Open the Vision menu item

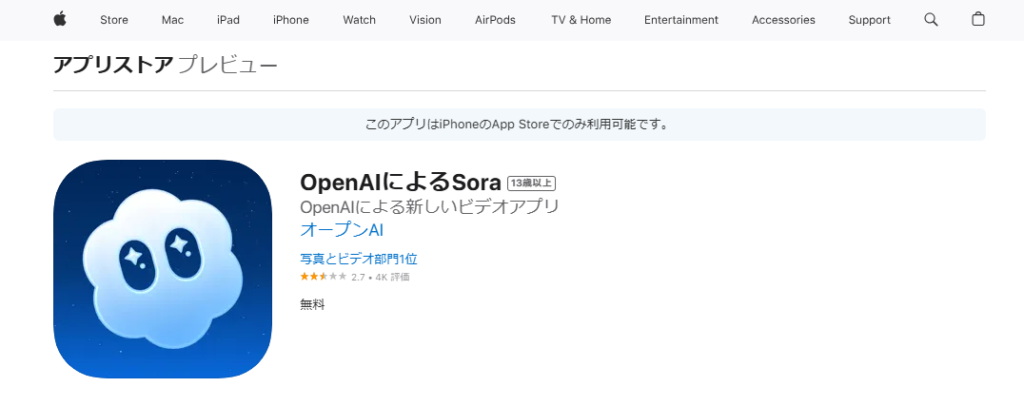point(425,20)
